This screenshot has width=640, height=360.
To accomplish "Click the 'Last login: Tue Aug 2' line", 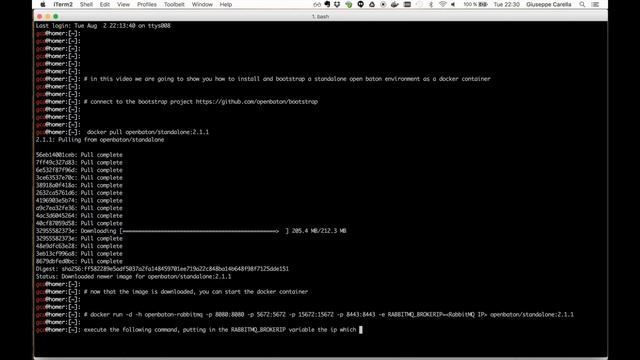I will (x=103, y=26).
